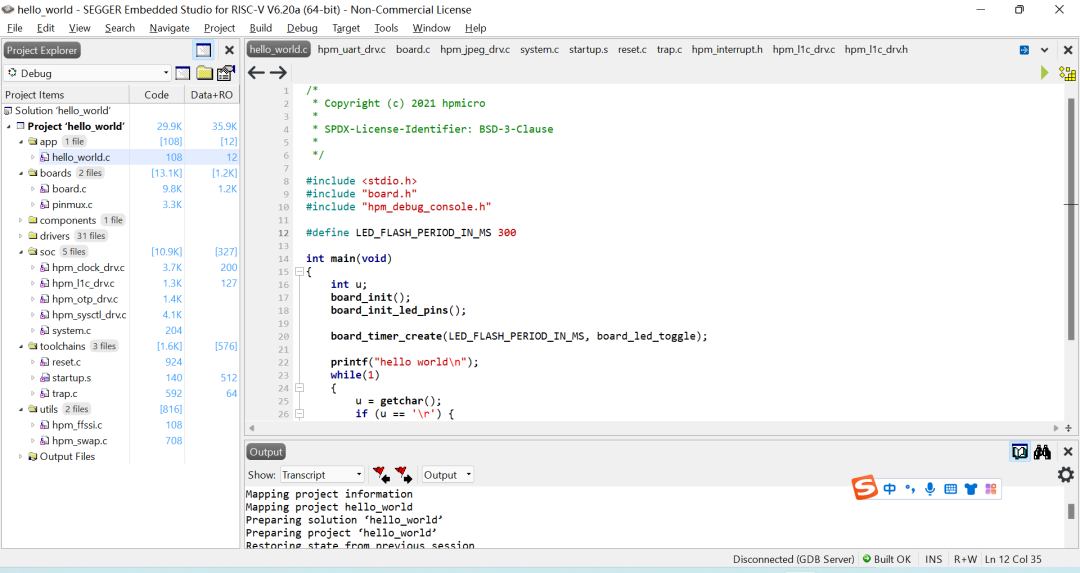Image resolution: width=1080 pixels, height=573 pixels.
Task: Jump to previous error arrow in Output
Action: coord(380,475)
